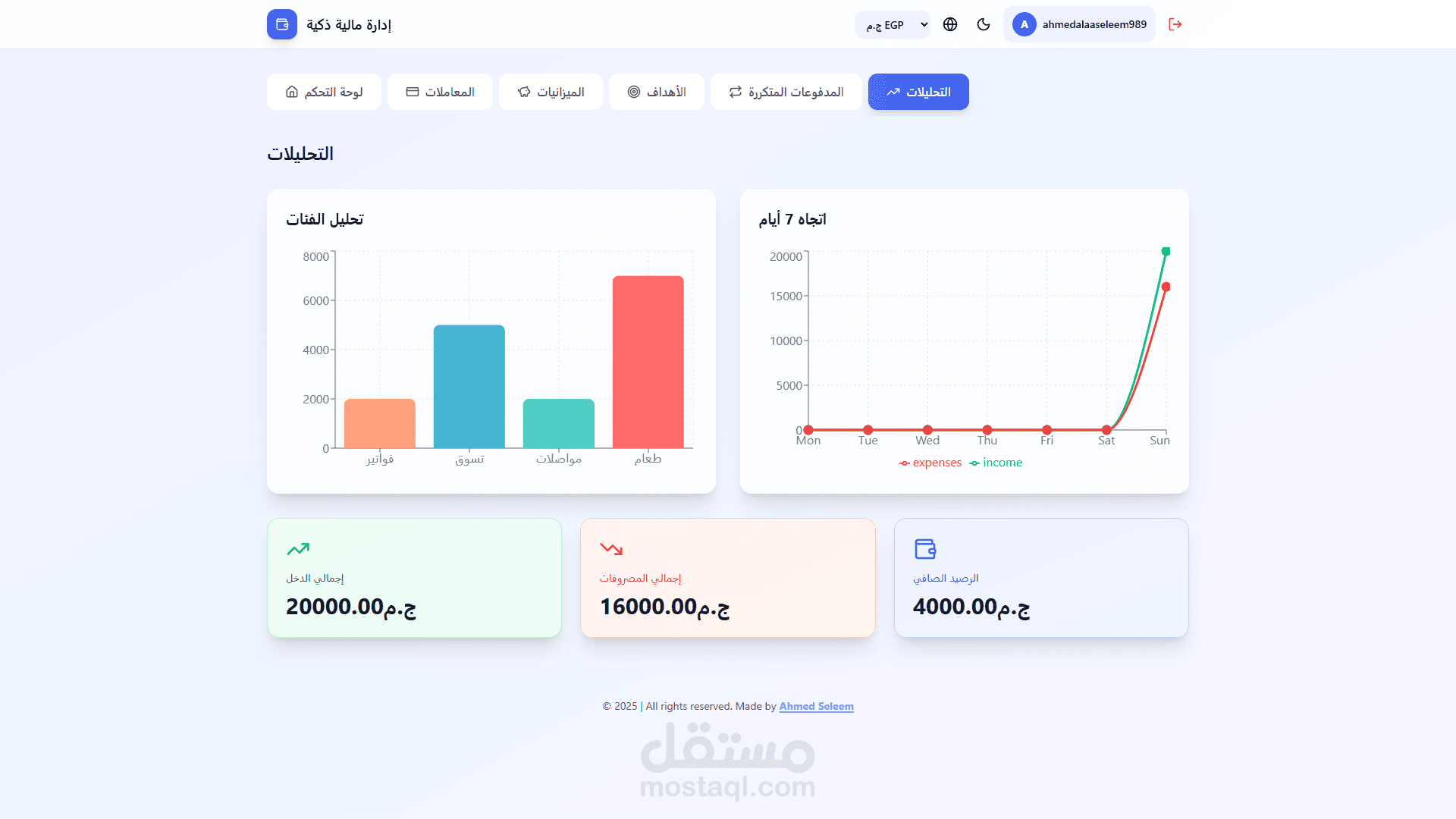1456x819 pixels.
Task: Toggle the expenses legend item
Action: click(x=930, y=463)
